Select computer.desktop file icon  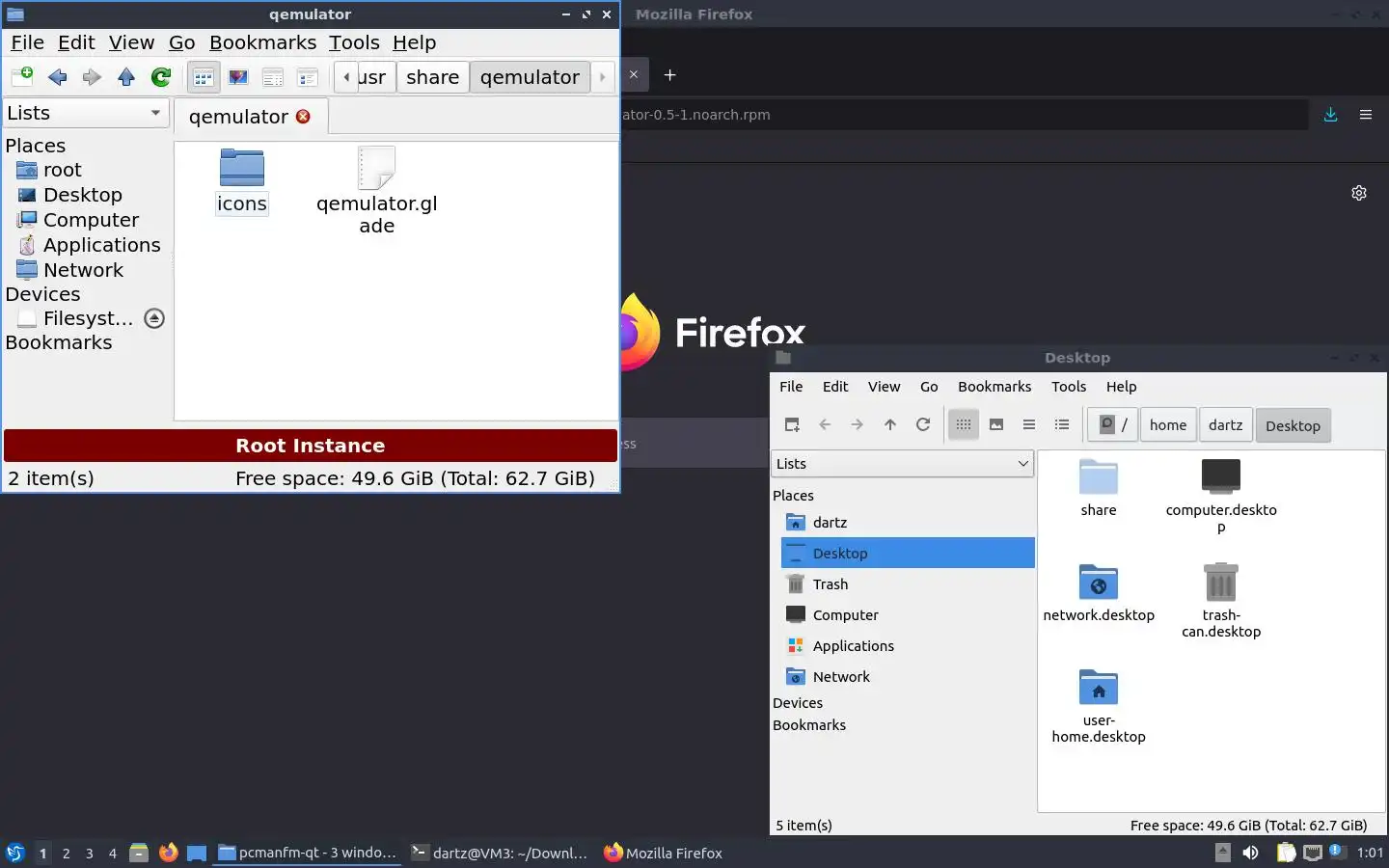[1221, 496]
